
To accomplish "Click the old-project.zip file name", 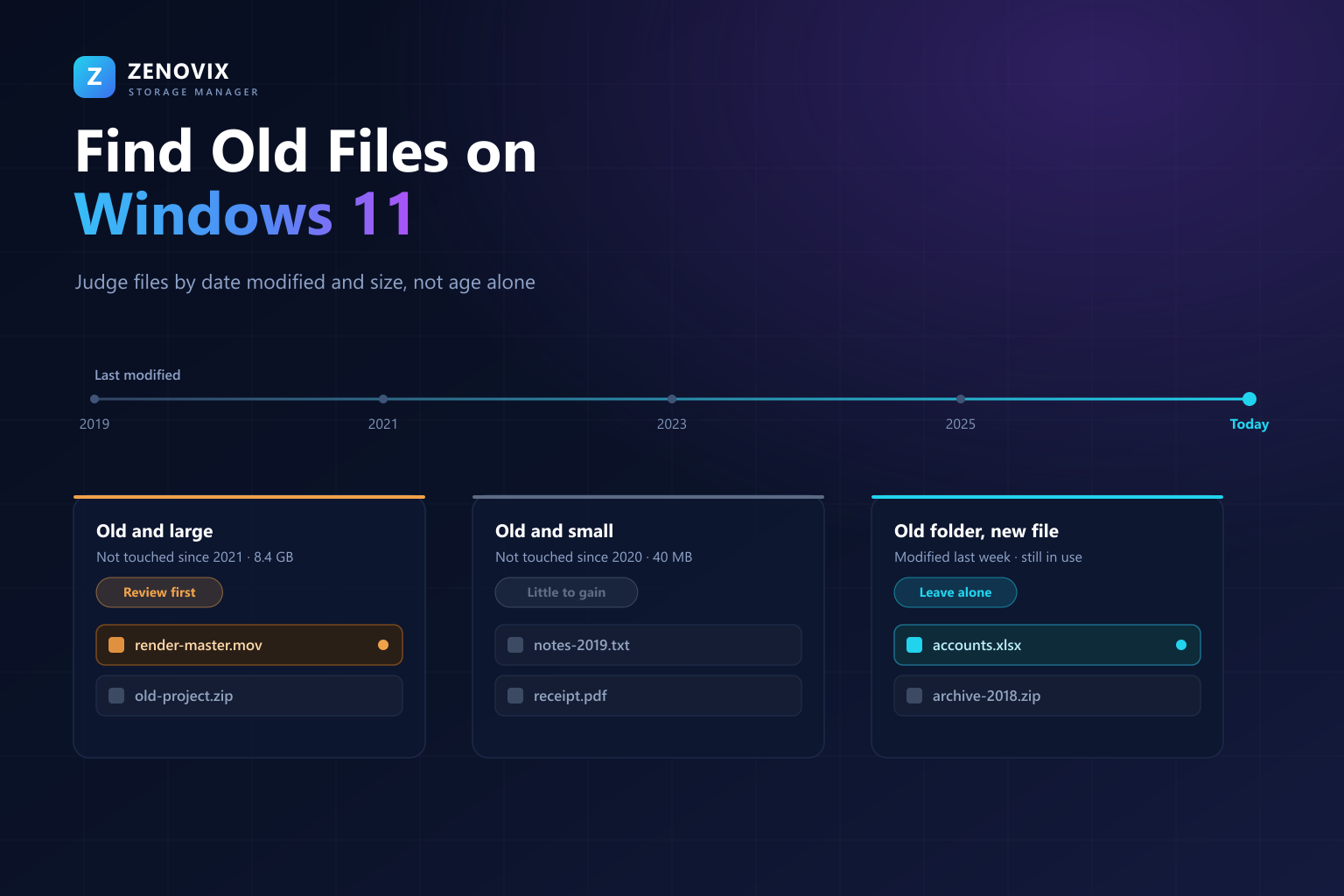I will [x=184, y=696].
